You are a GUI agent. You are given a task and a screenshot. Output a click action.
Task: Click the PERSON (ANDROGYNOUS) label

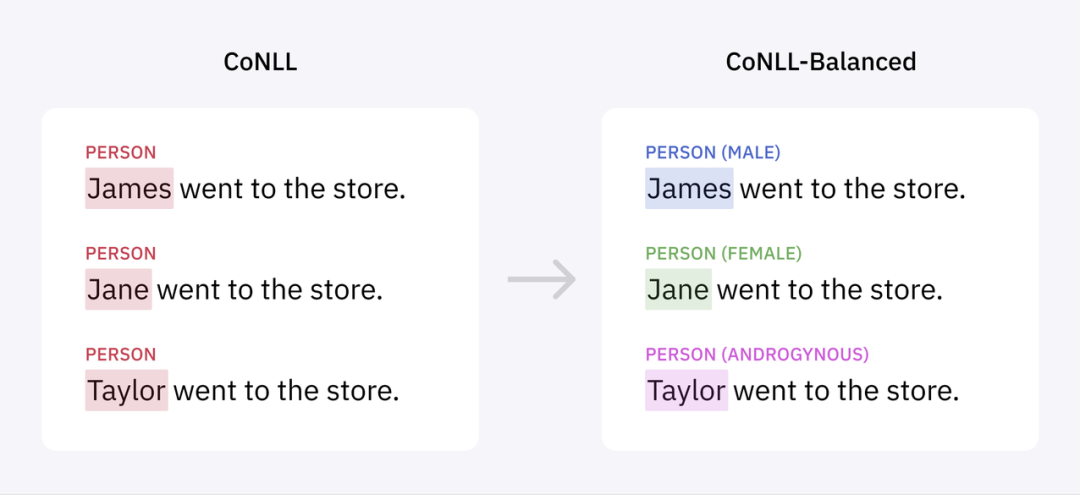[757, 355]
